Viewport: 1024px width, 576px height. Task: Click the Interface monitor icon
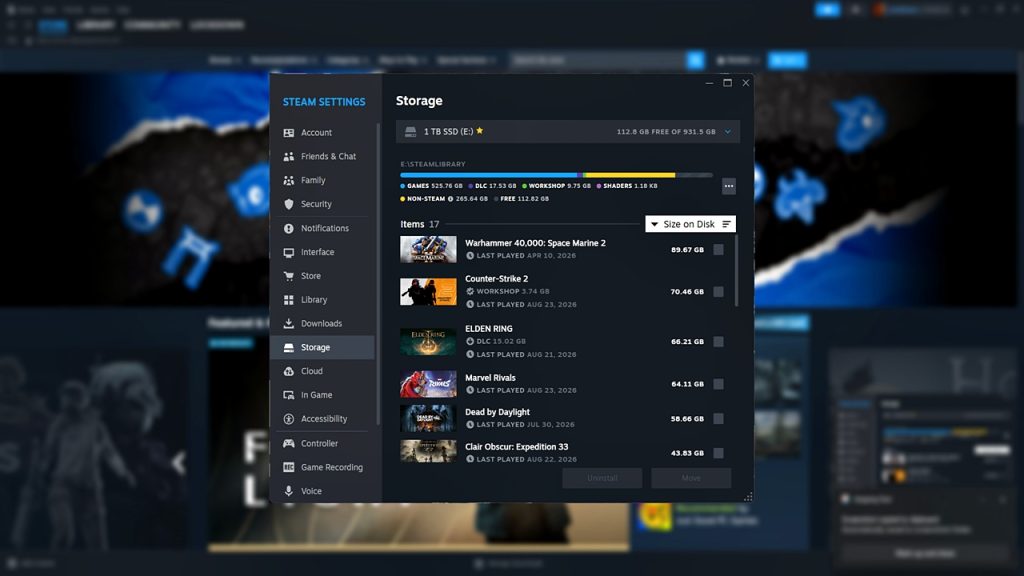[x=289, y=252]
